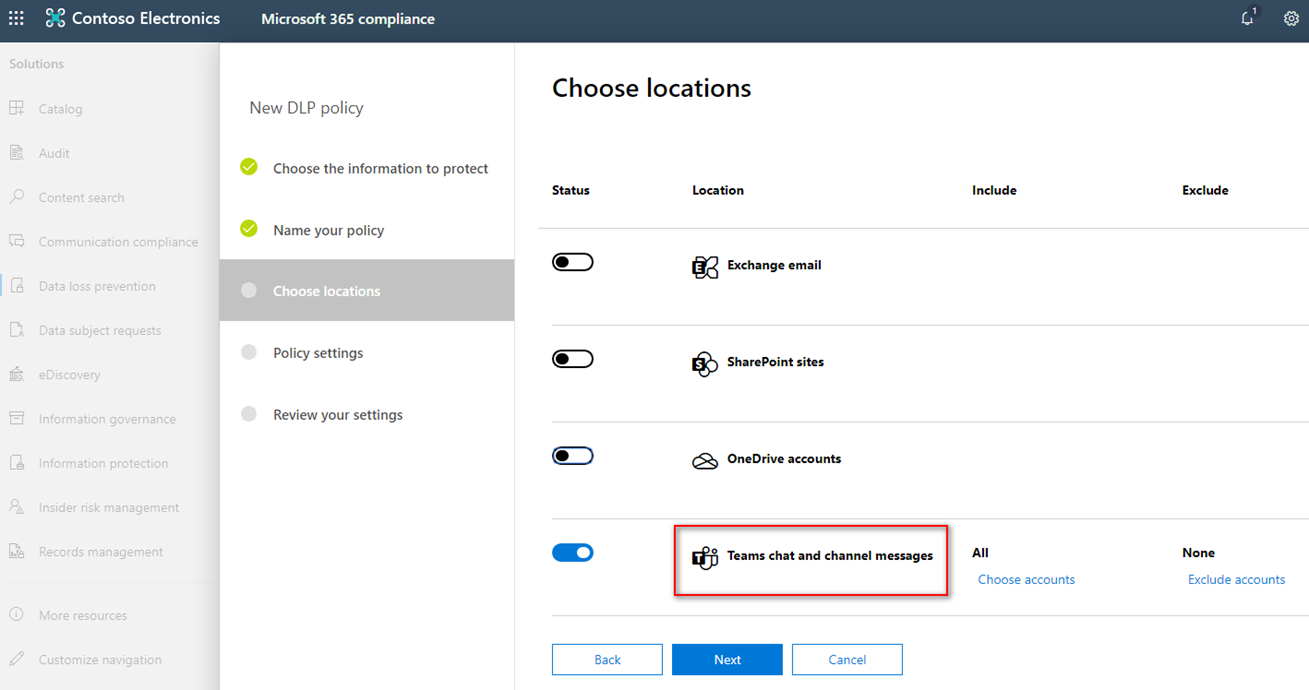Image resolution: width=1309 pixels, height=690 pixels.
Task: Click the SharePoint sites label
Action: pos(776,361)
